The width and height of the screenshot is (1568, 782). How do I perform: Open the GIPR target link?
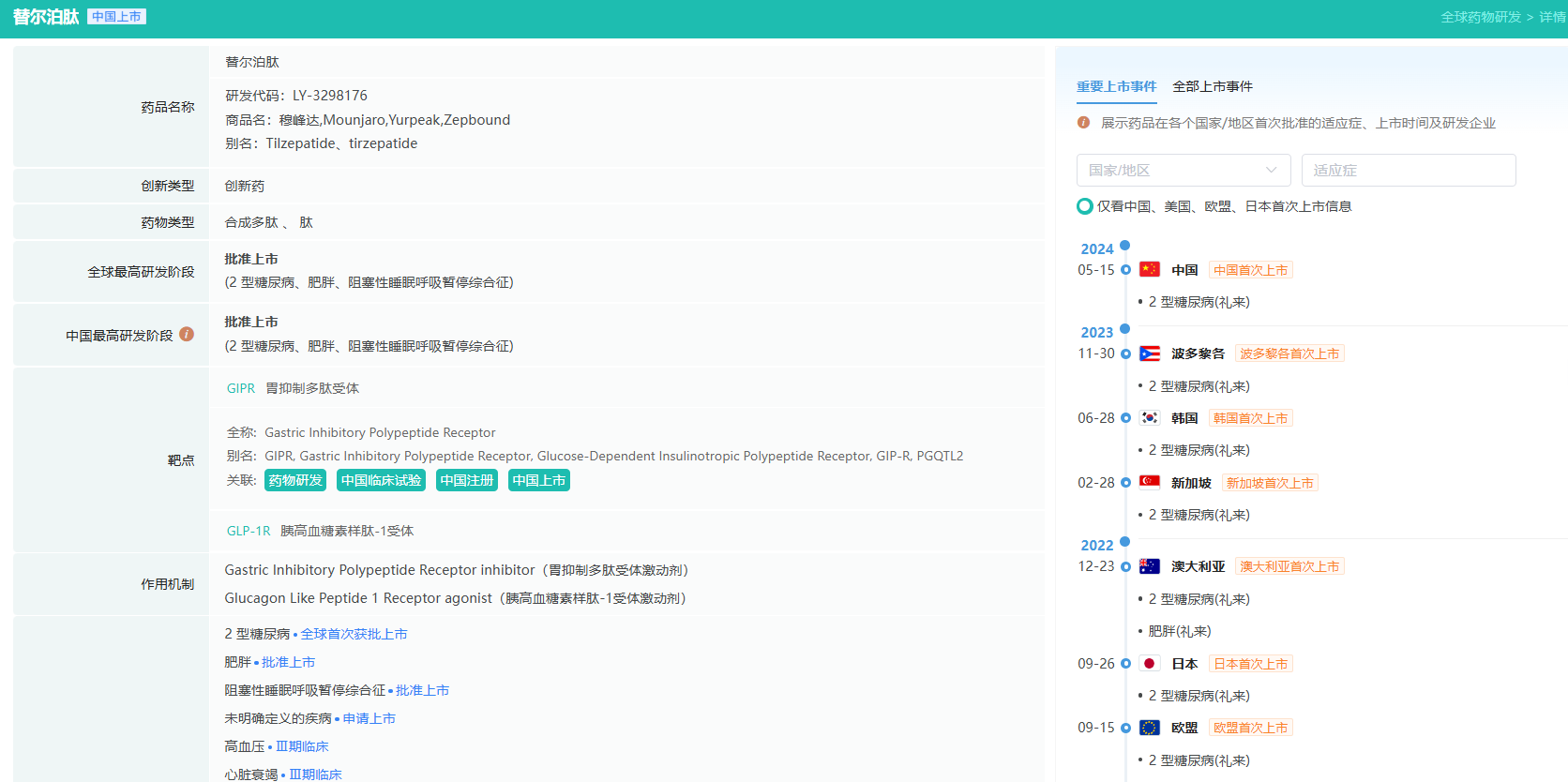[x=241, y=388]
